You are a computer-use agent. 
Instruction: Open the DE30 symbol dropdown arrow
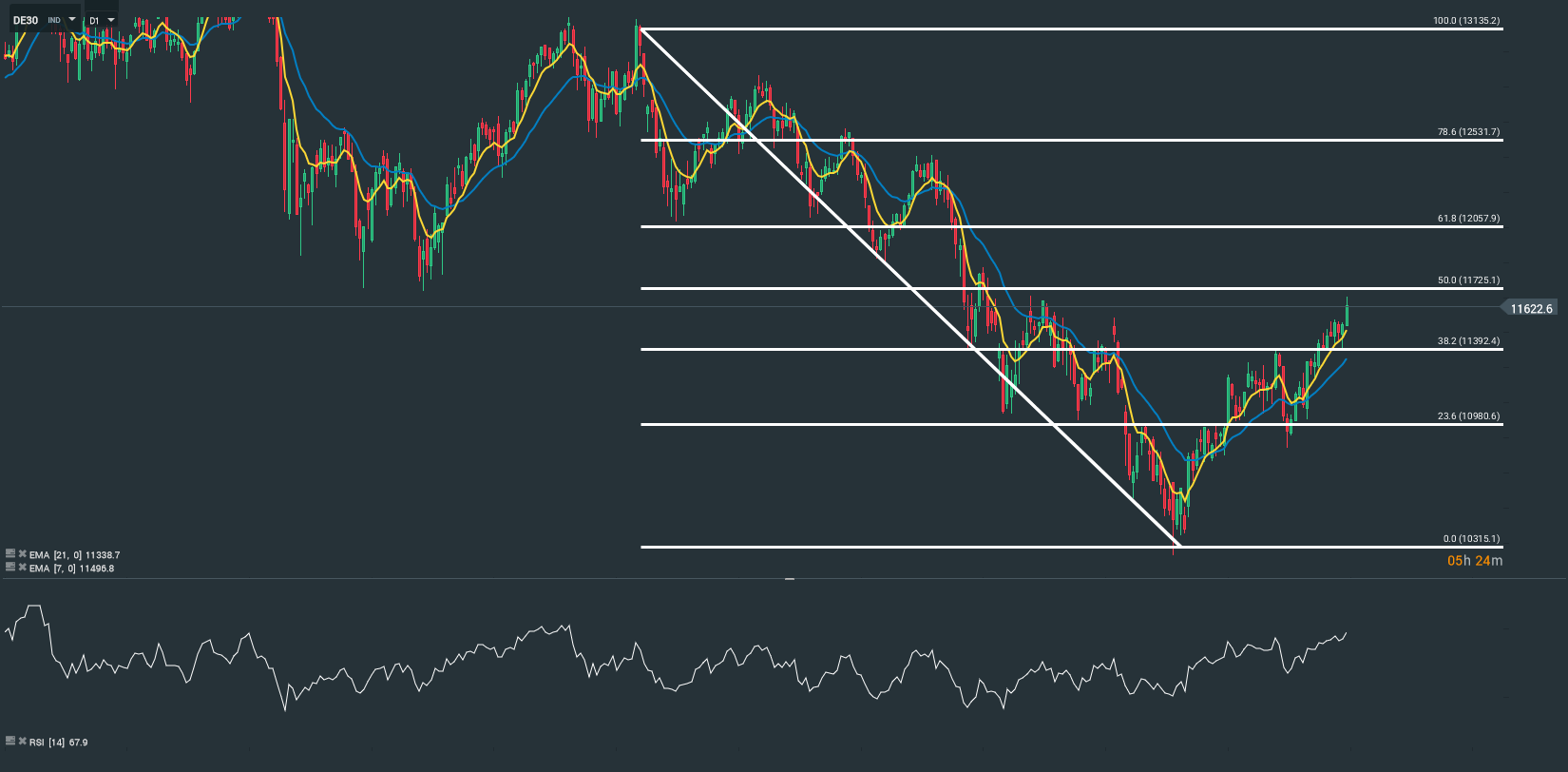72,20
